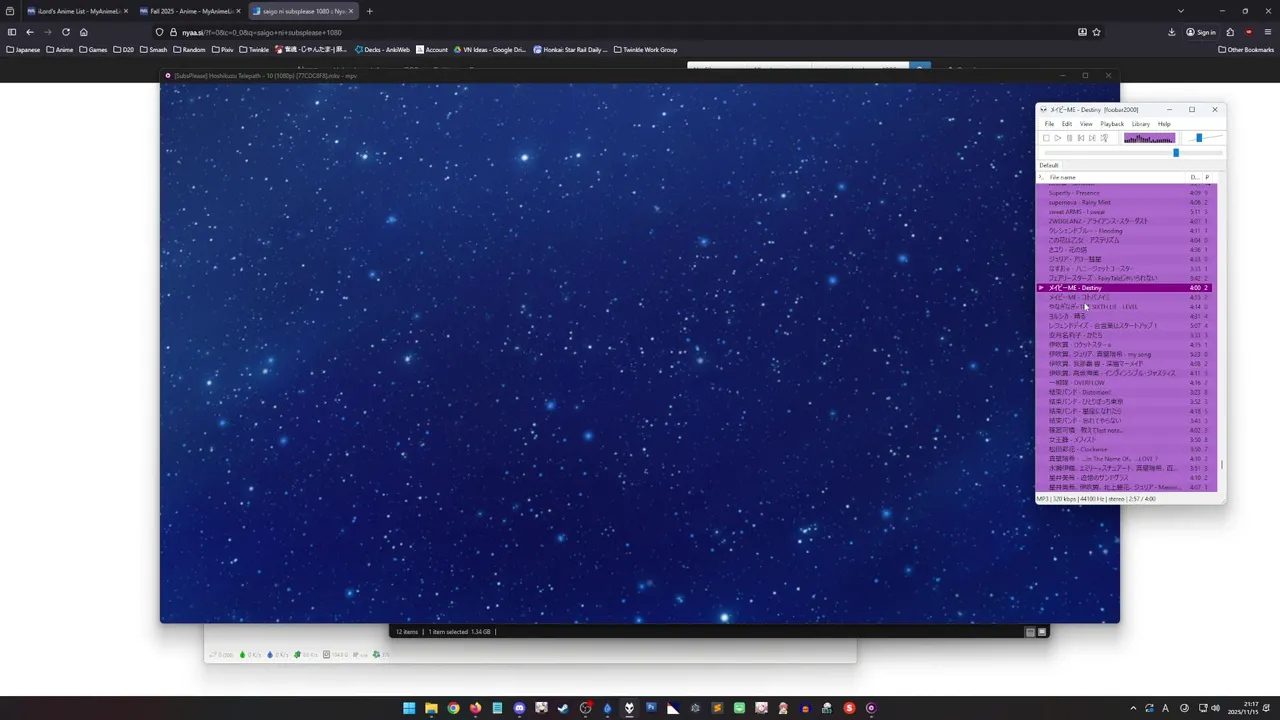Select playing track 'メイビーME - Destiny'

coord(1125,288)
